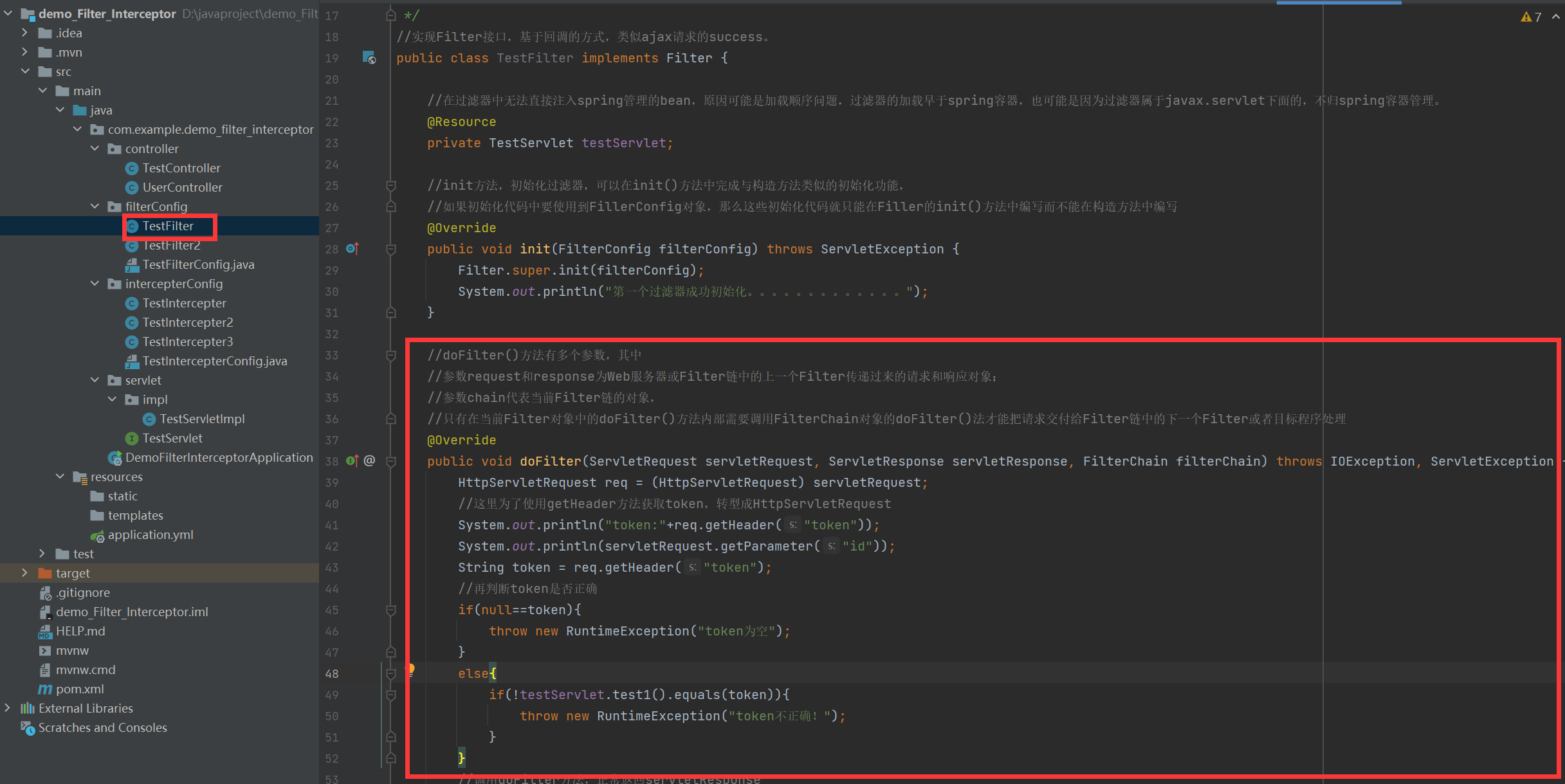Image resolution: width=1565 pixels, height=784 pixels.
Task: Collapse the servlet package arrow
Action: (95, 379)
